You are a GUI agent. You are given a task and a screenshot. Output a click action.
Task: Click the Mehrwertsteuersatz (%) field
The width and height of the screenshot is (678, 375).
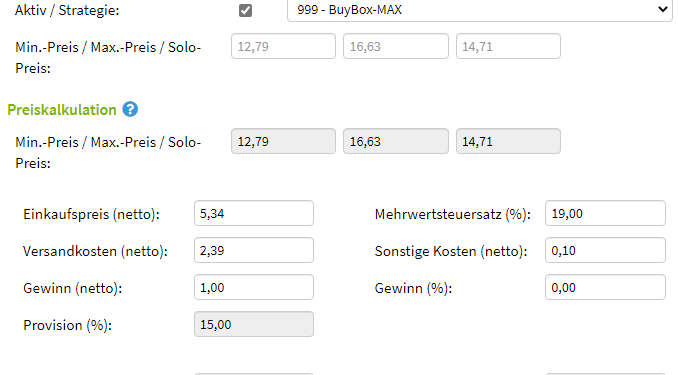(x=605, y=213)
